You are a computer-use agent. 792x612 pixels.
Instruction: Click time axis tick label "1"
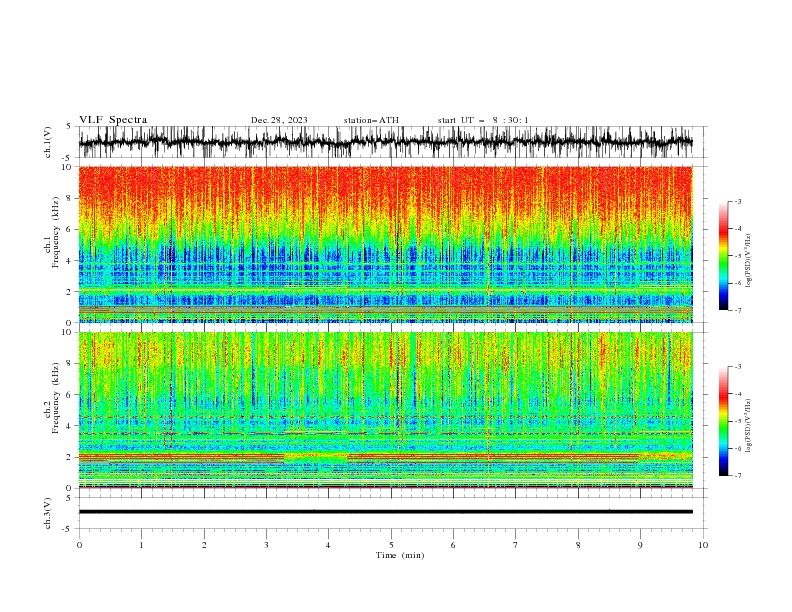141,545
